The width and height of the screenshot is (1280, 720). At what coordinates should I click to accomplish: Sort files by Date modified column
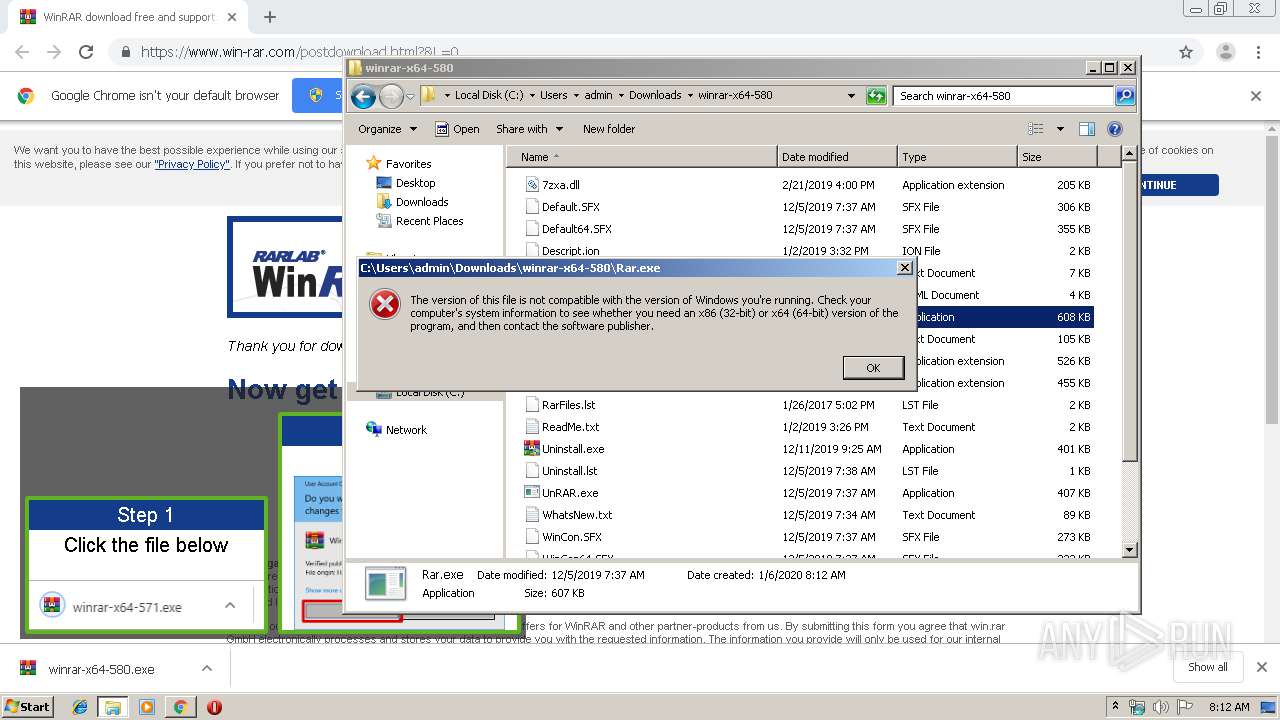tap(837, 157)
